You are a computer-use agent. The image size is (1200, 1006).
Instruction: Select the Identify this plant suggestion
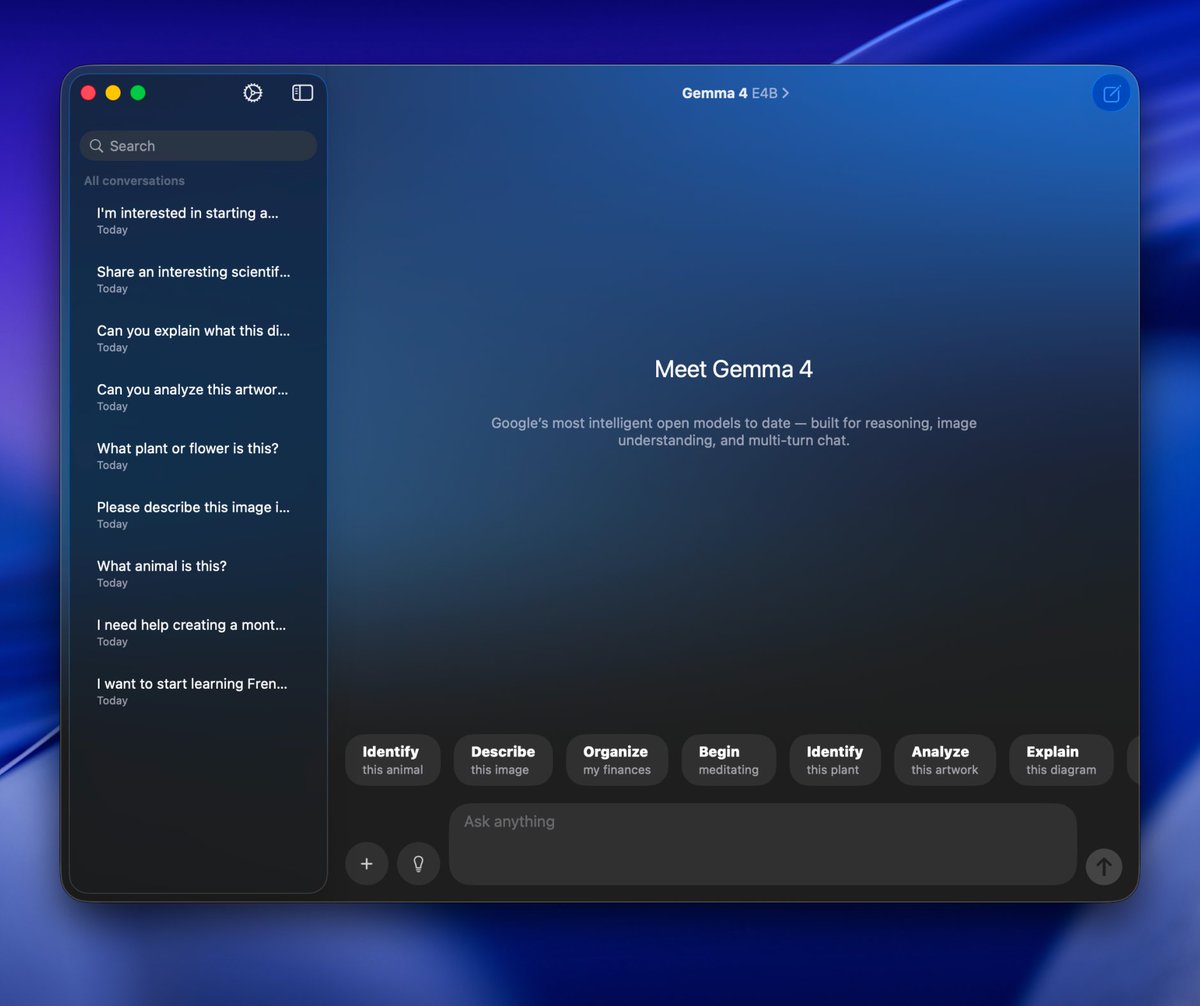point(835,760)
